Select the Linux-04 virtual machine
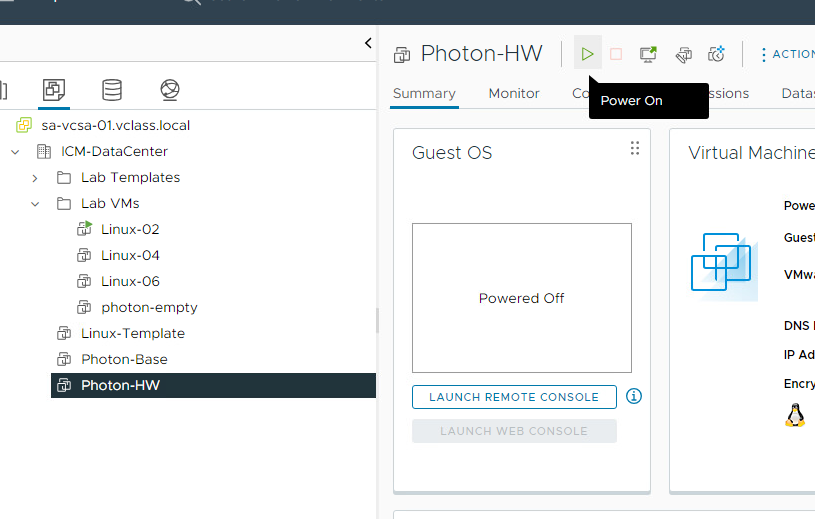Screen dimensions: 815x519 click(x=130, y=255)
